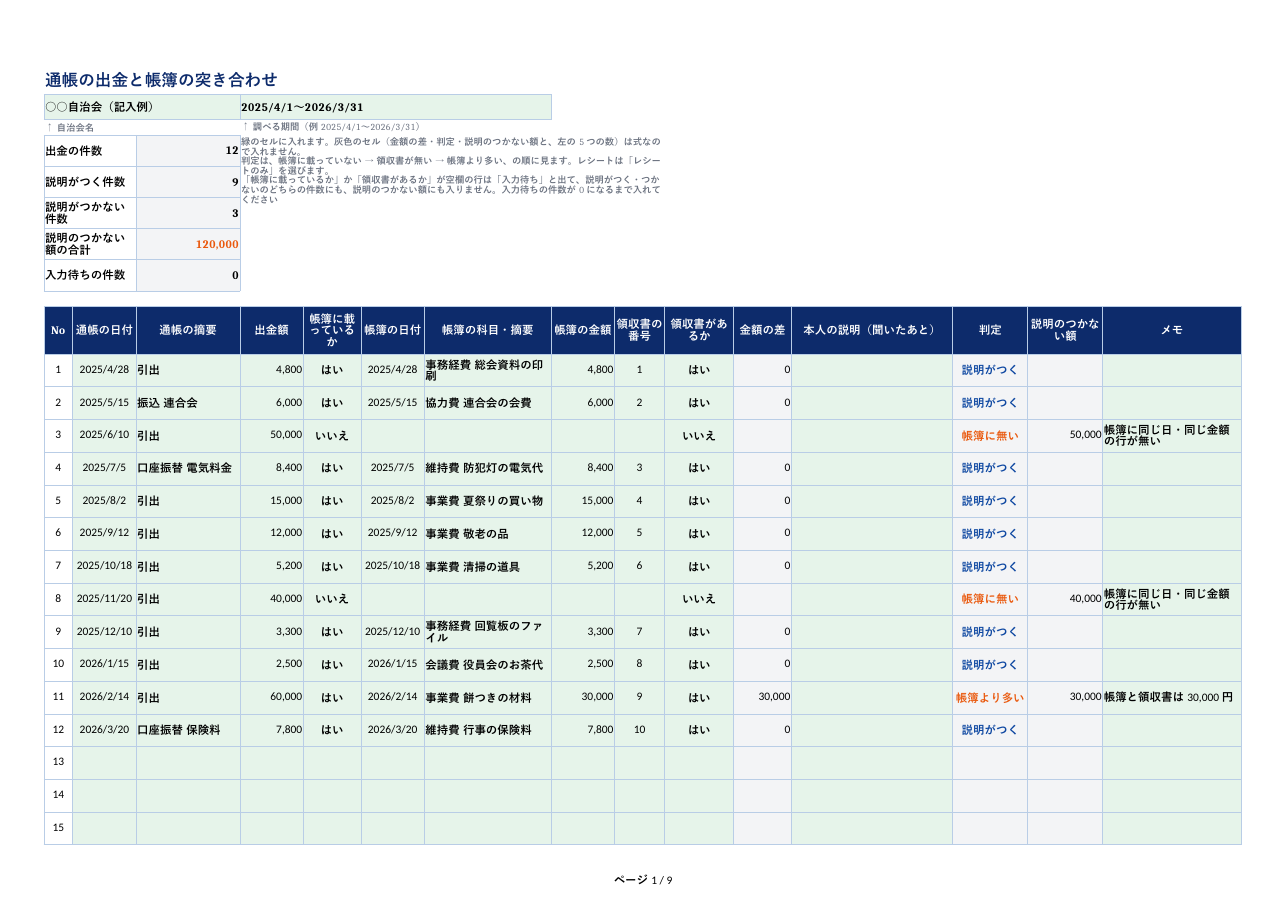Select the 事務経費 回覧板のファイル cell
This screenshot has width=1287, height=910.
(x=488, y=632)
